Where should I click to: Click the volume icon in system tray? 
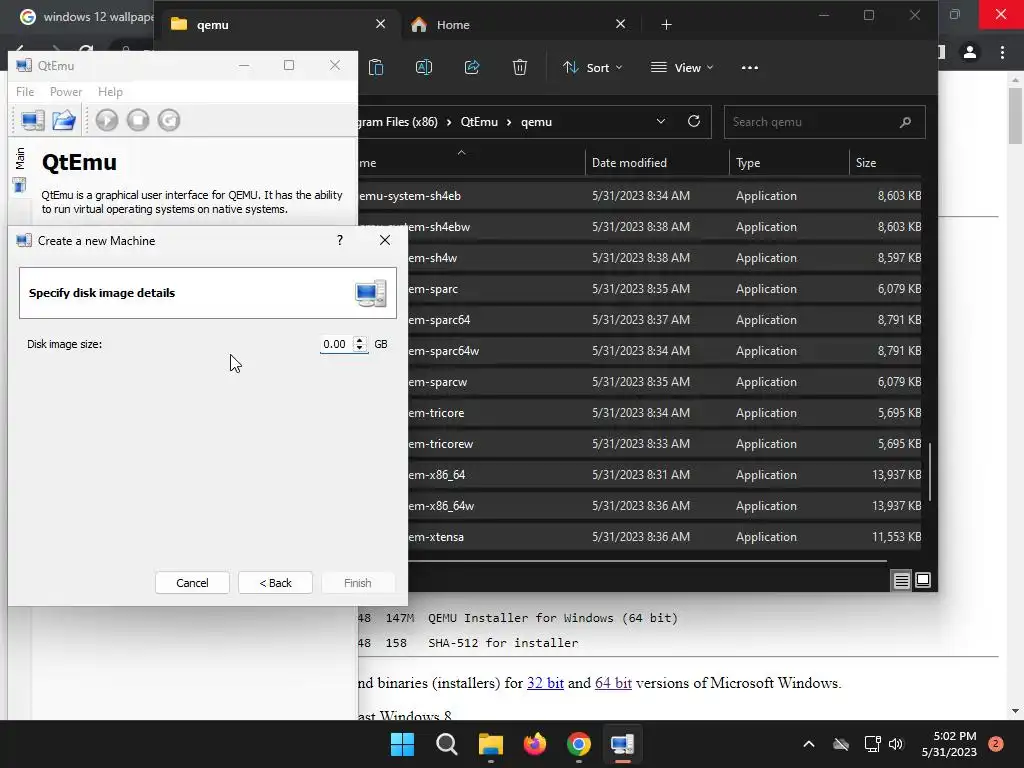(896, 744)
